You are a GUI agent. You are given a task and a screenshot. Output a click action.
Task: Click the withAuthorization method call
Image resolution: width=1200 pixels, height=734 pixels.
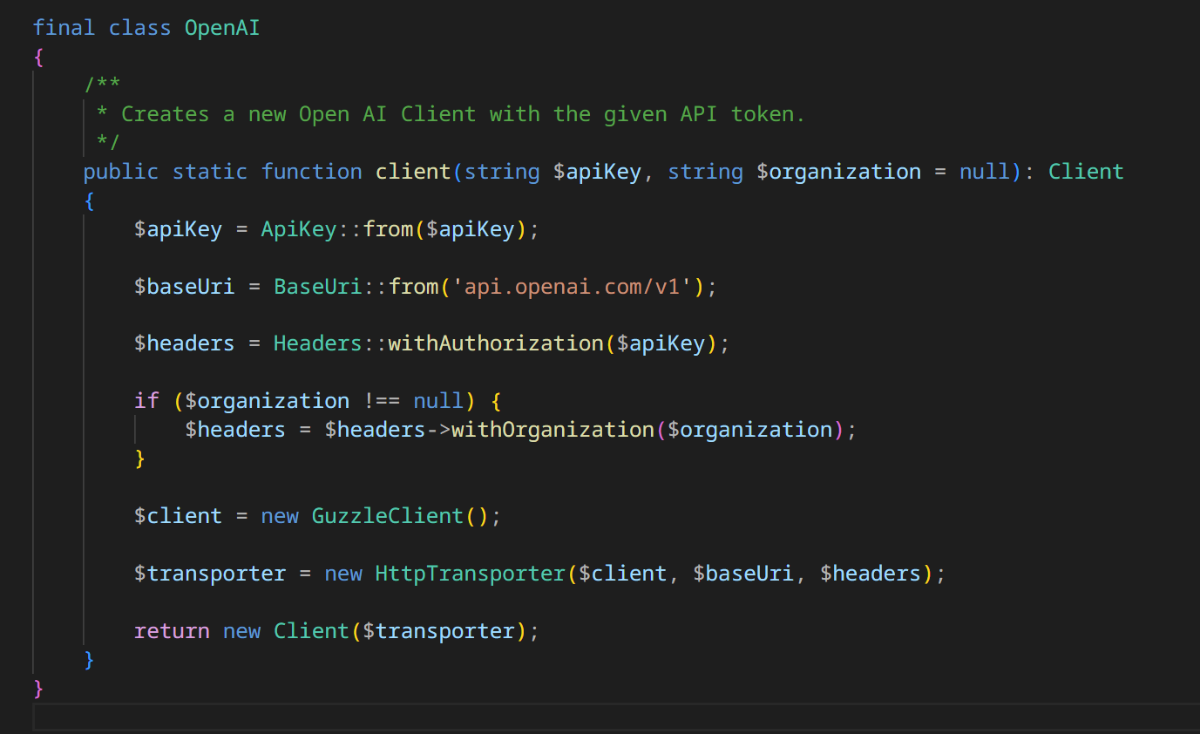pyautogui.click(x=495, y=344)
